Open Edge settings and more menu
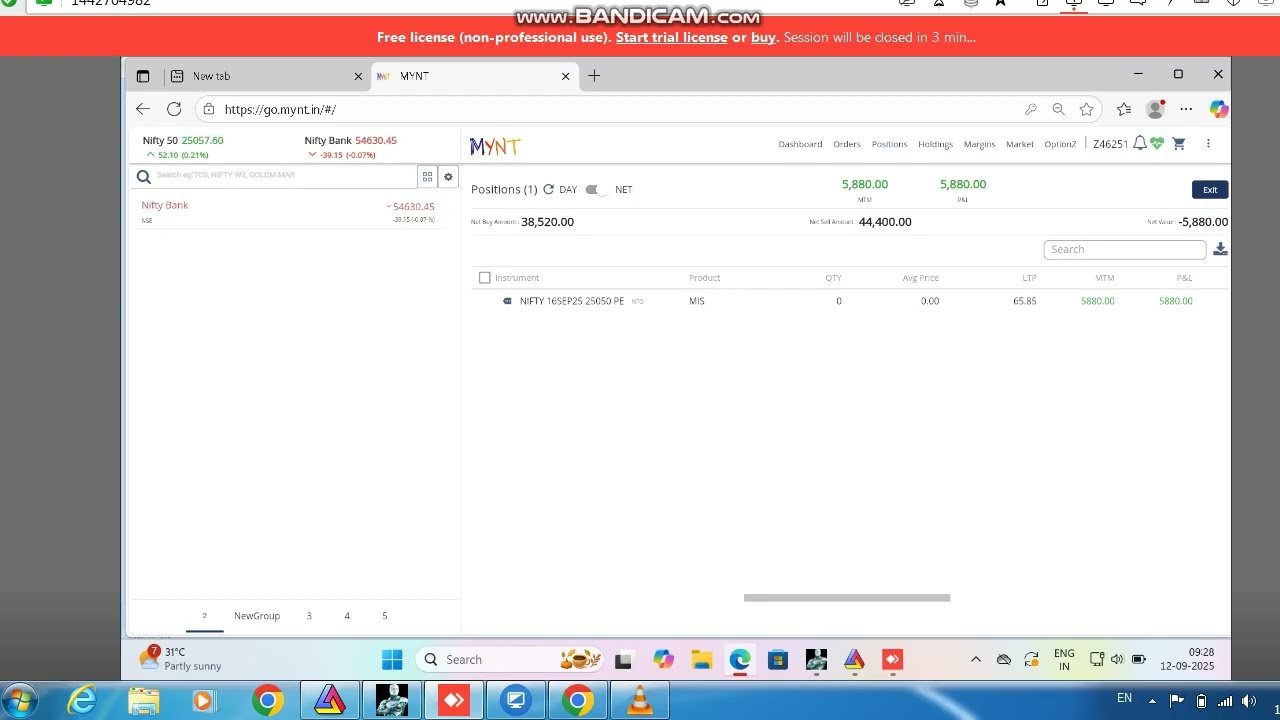The height and width of the screenshot is (720, 1280). [1186, 109]
